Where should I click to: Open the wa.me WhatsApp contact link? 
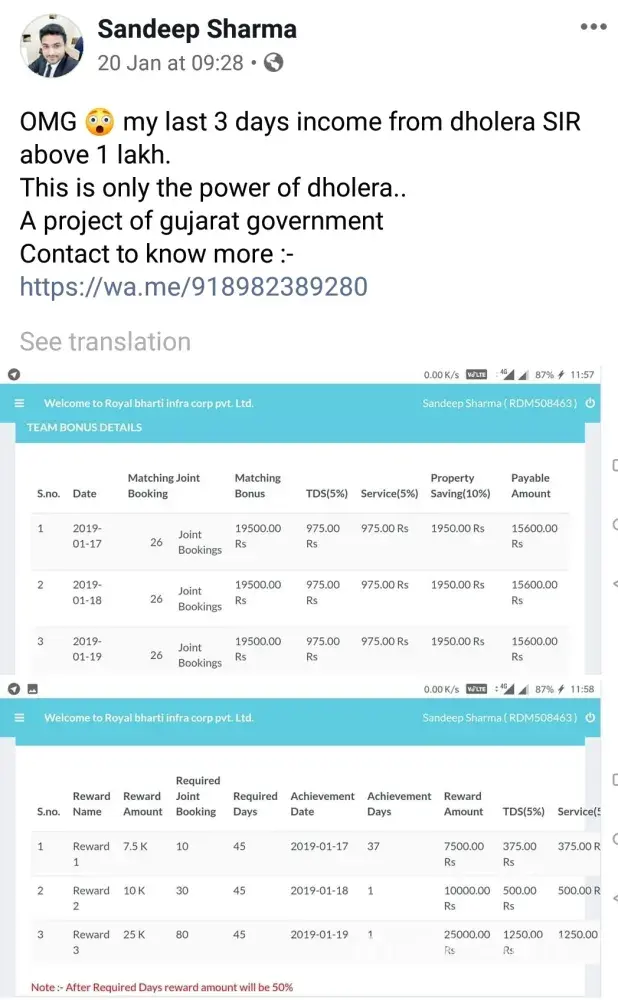193,287
